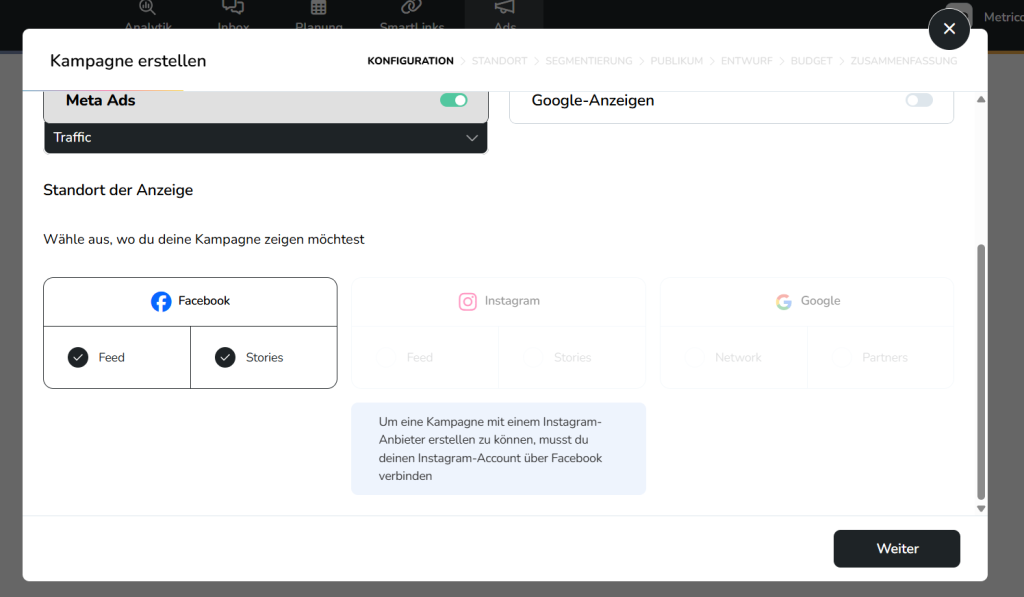Click the Weiter button
1024x597 pixels.
click(x=897, y=549)
